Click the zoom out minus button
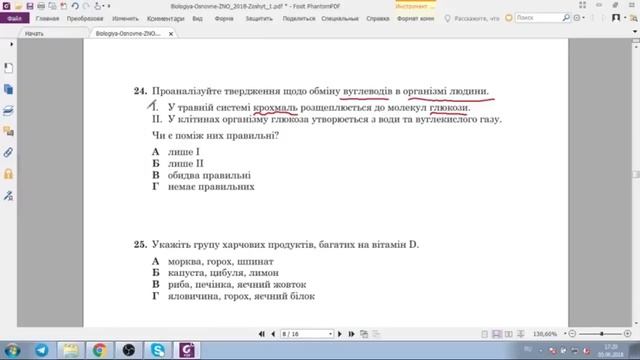The height and width of the screenshot is (360, 640). click(572, 334)
